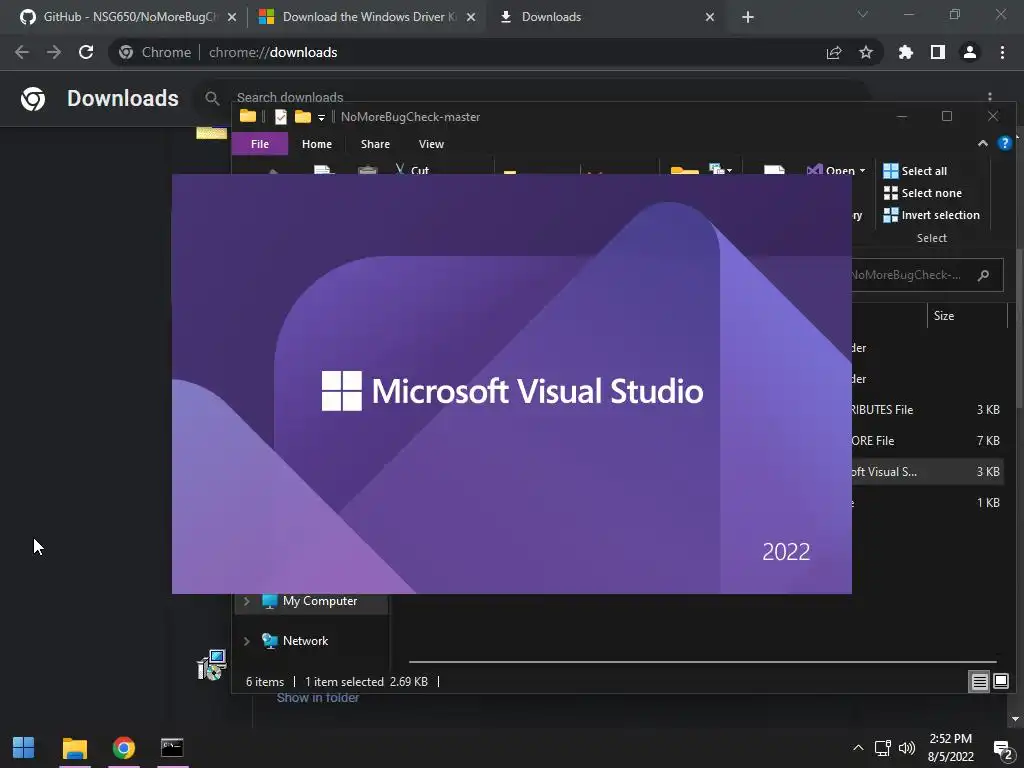Click the downloads search magnifier icon

click(212, 98)
